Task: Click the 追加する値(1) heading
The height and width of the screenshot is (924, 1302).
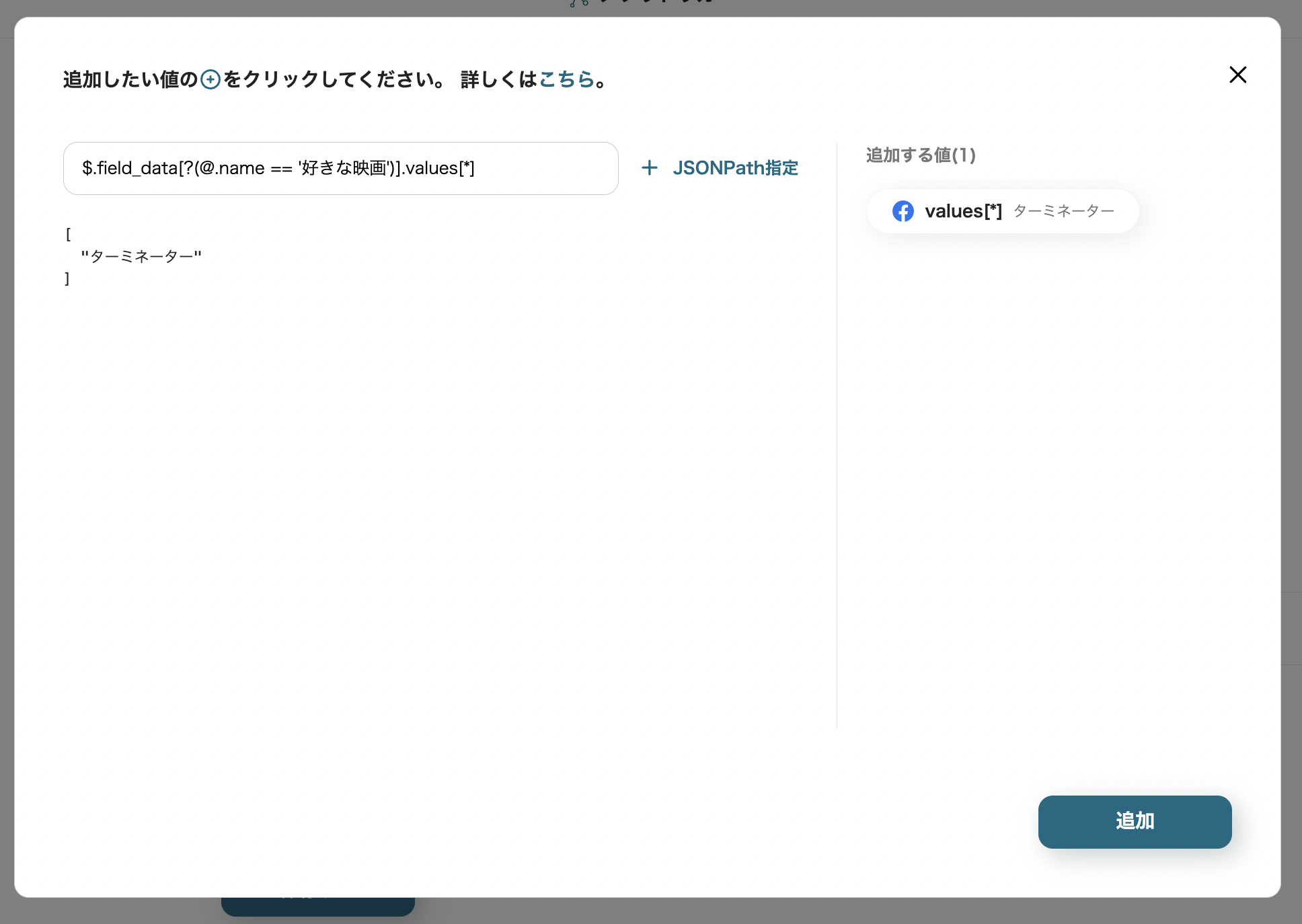Action: (920, 155)
